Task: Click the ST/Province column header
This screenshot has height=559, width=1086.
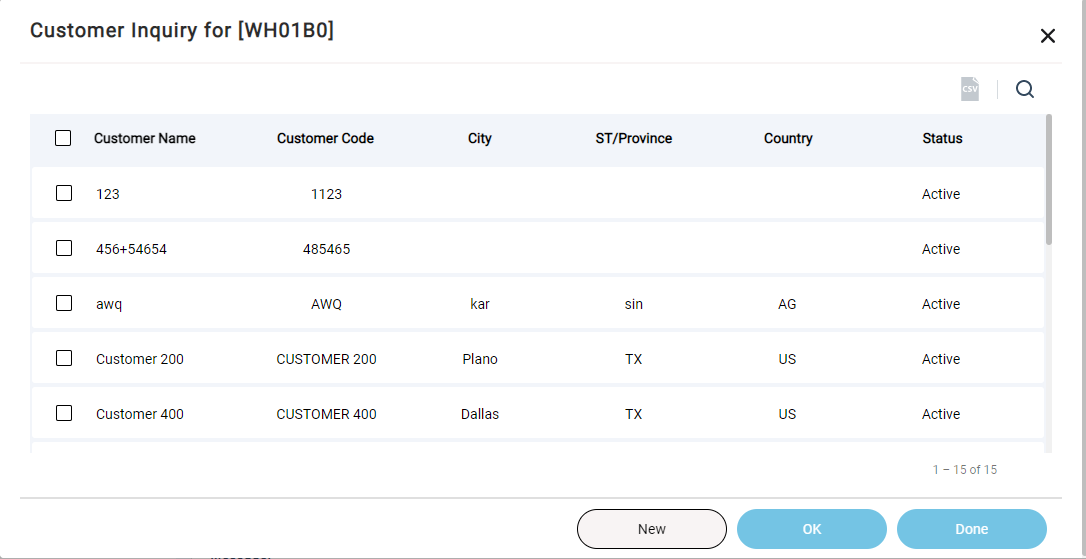Action: (633, 139)
